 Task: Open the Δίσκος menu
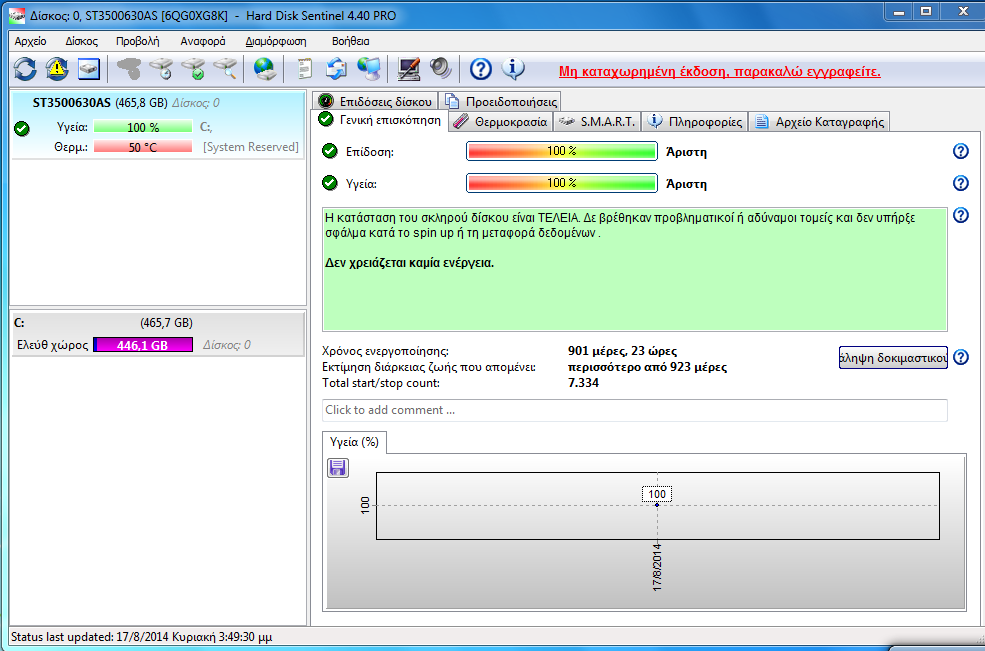click(x=82, y=41)
